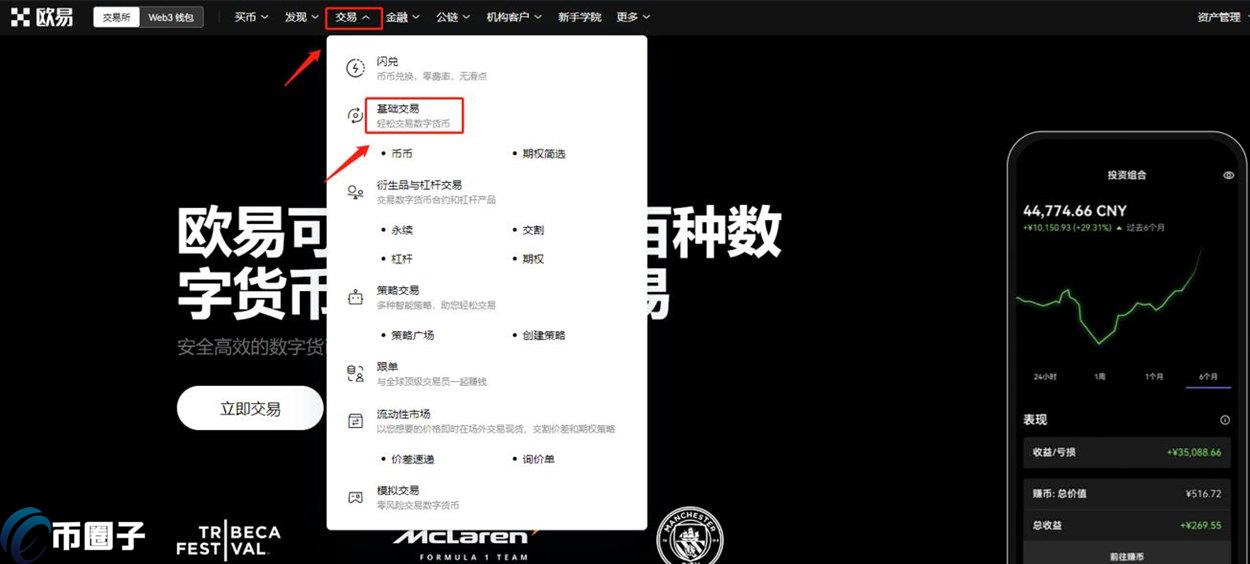Select the 6个月 chart range tab
Viewport: 1250px width, 564px height.
coord(1209,377)
